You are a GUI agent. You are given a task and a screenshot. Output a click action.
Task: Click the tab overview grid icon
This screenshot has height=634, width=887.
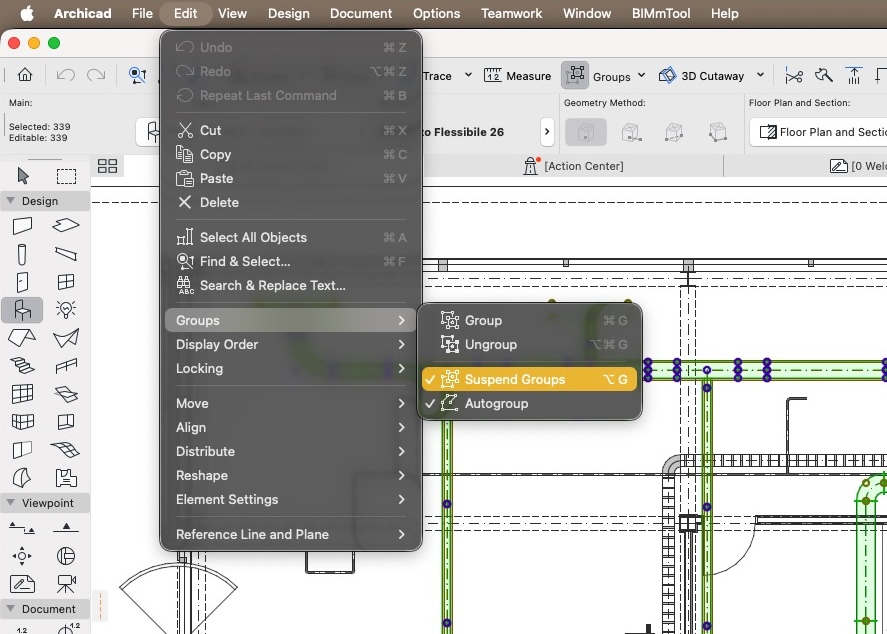[107, 166]
